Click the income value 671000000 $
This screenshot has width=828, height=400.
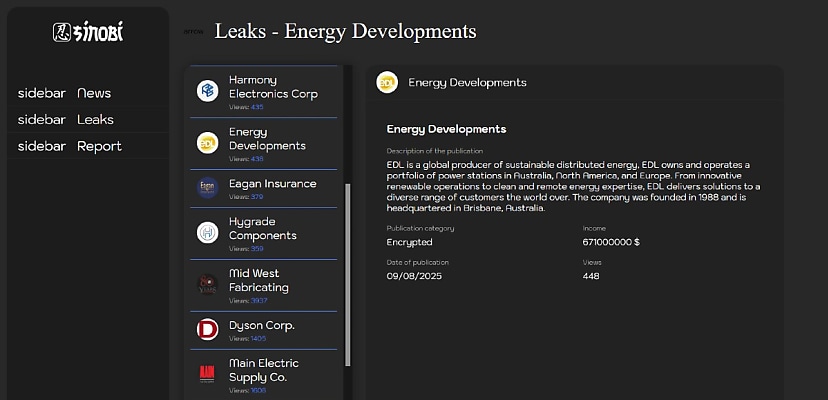coord(611,242)
